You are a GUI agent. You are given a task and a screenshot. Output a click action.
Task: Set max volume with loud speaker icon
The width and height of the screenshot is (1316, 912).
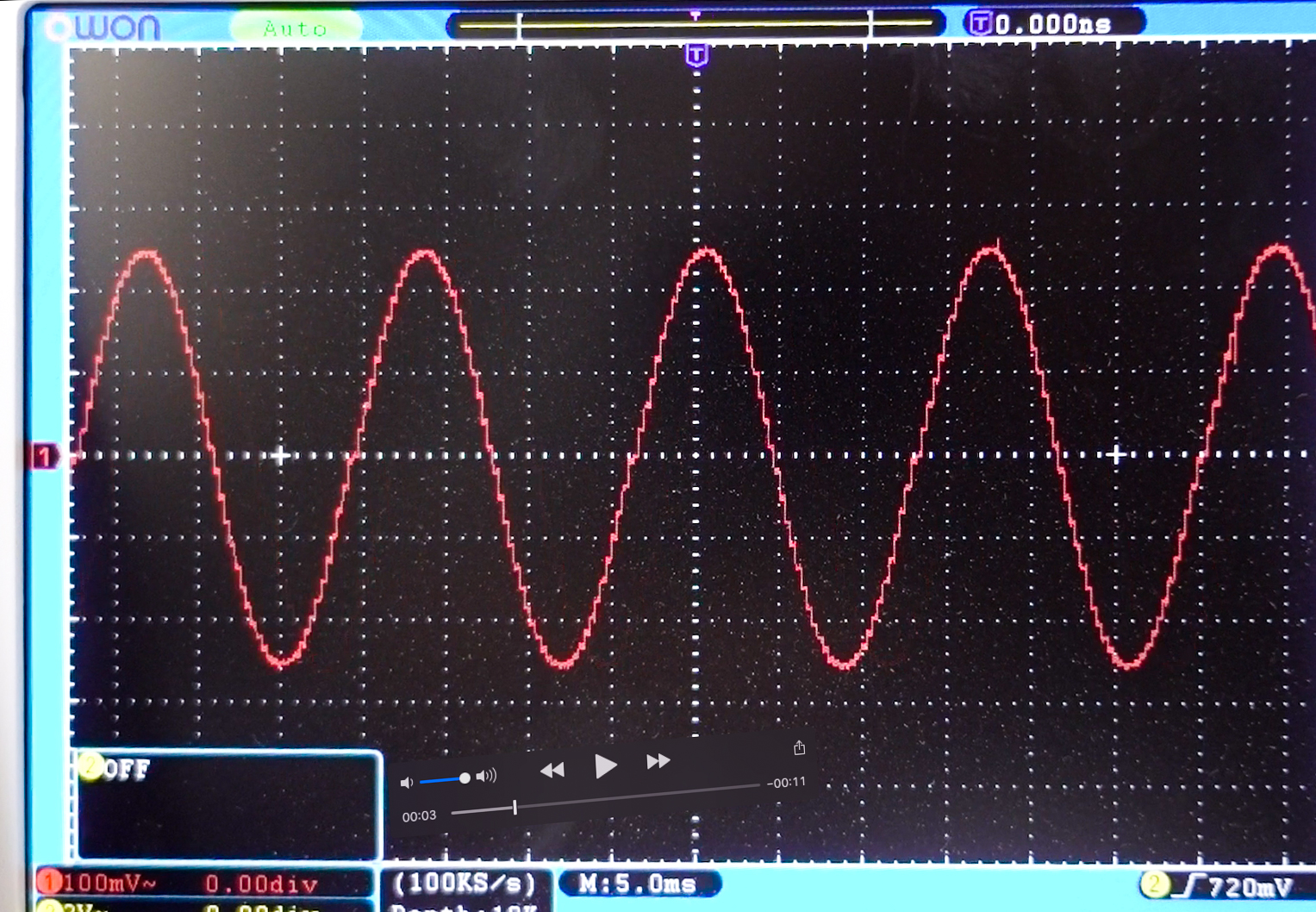[487, 776]
